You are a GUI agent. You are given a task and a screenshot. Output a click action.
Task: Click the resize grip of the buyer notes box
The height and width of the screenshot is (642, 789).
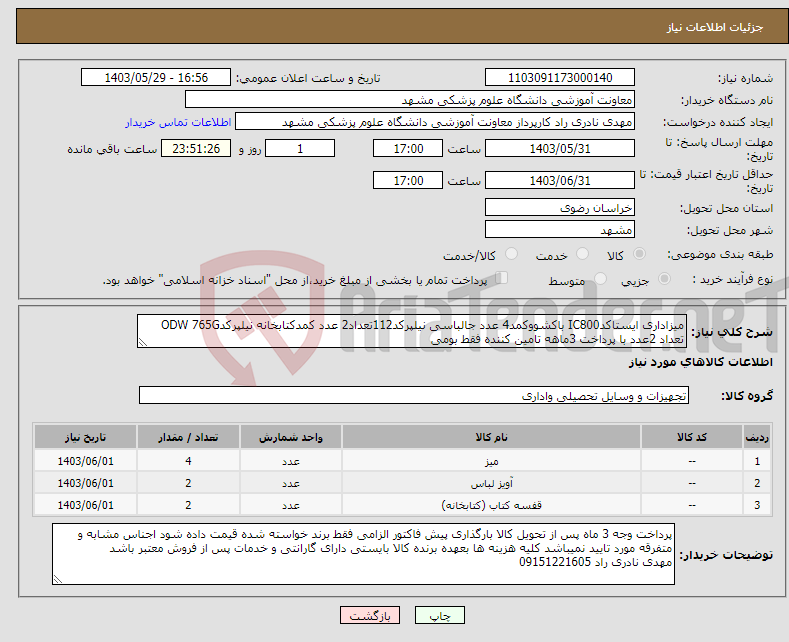click(x=58, y=579)
